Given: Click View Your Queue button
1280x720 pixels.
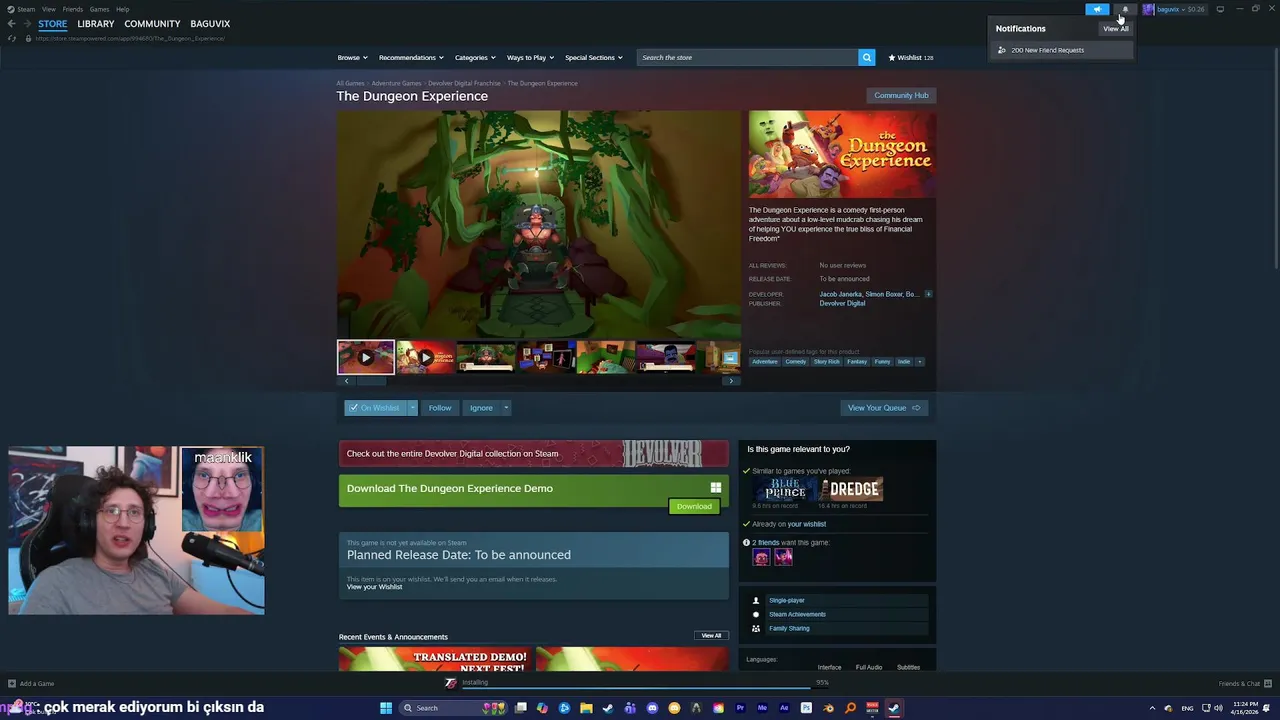Looking at the screenshot, I should [884, 408].
